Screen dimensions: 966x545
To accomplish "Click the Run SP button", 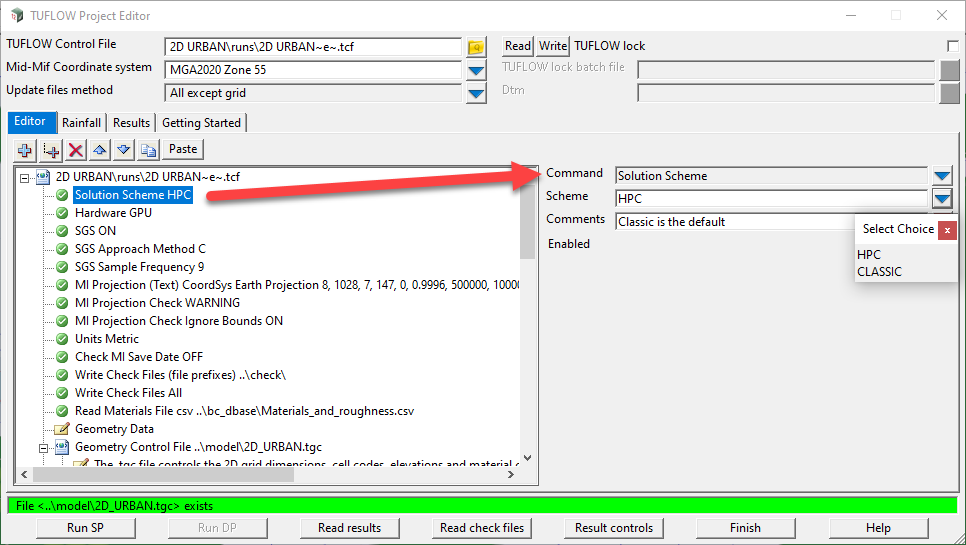I will 86,528.
